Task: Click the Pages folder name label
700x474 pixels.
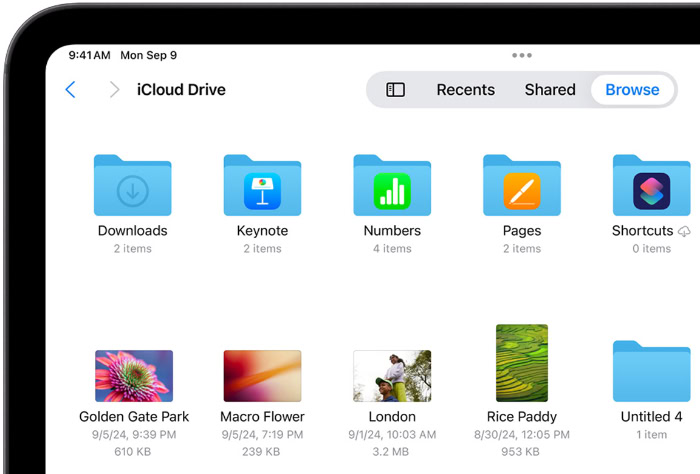Action: coord(522,231)
